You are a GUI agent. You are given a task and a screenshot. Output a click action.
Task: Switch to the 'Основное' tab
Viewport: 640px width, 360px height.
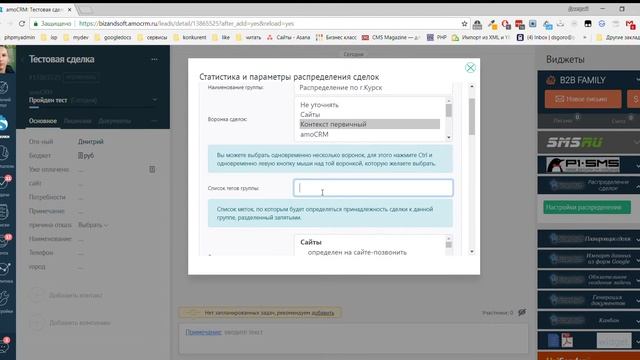tap(43, 121)
